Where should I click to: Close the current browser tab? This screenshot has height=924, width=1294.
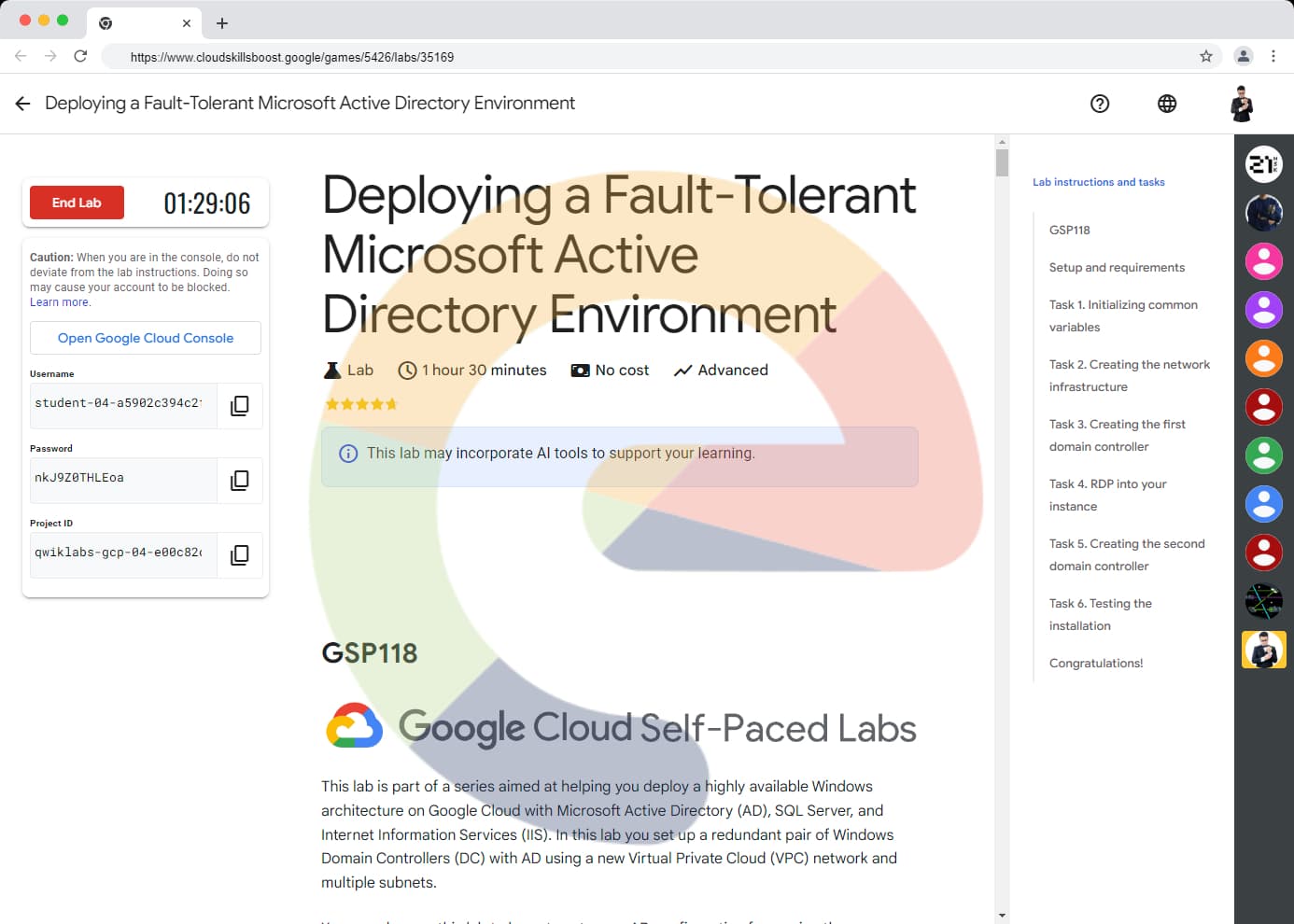[x=187, y=23]
